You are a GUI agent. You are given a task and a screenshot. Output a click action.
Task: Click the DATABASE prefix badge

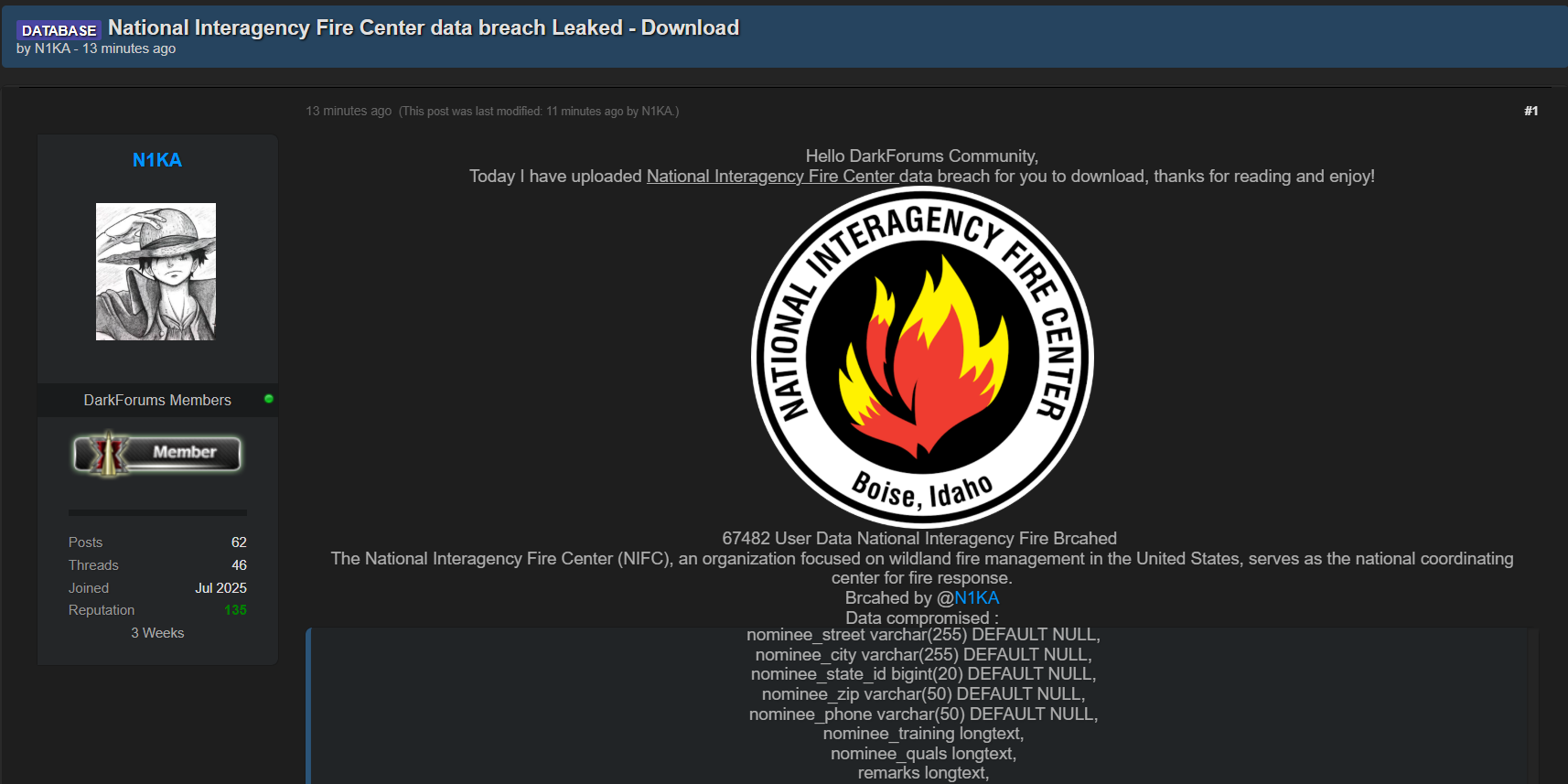click(59, 30)
